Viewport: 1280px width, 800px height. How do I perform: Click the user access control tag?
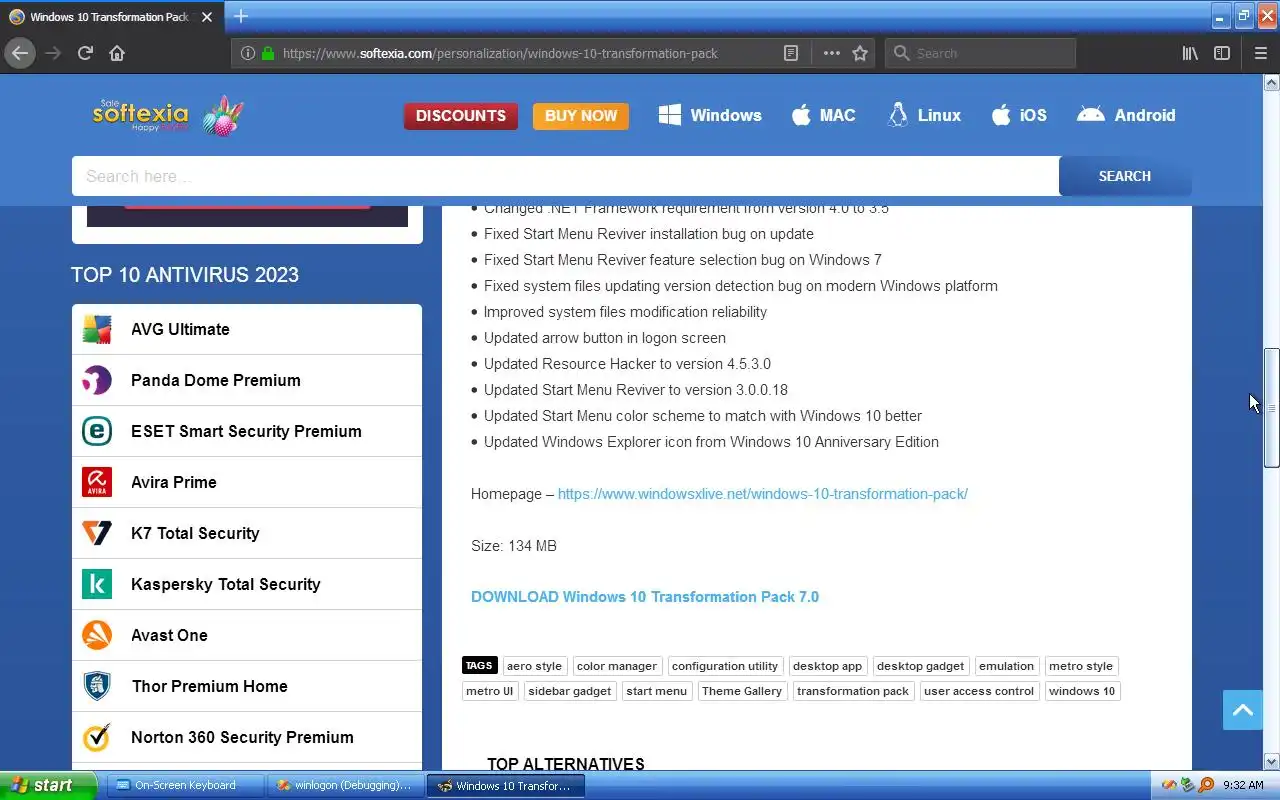click(x=979, y=691)
